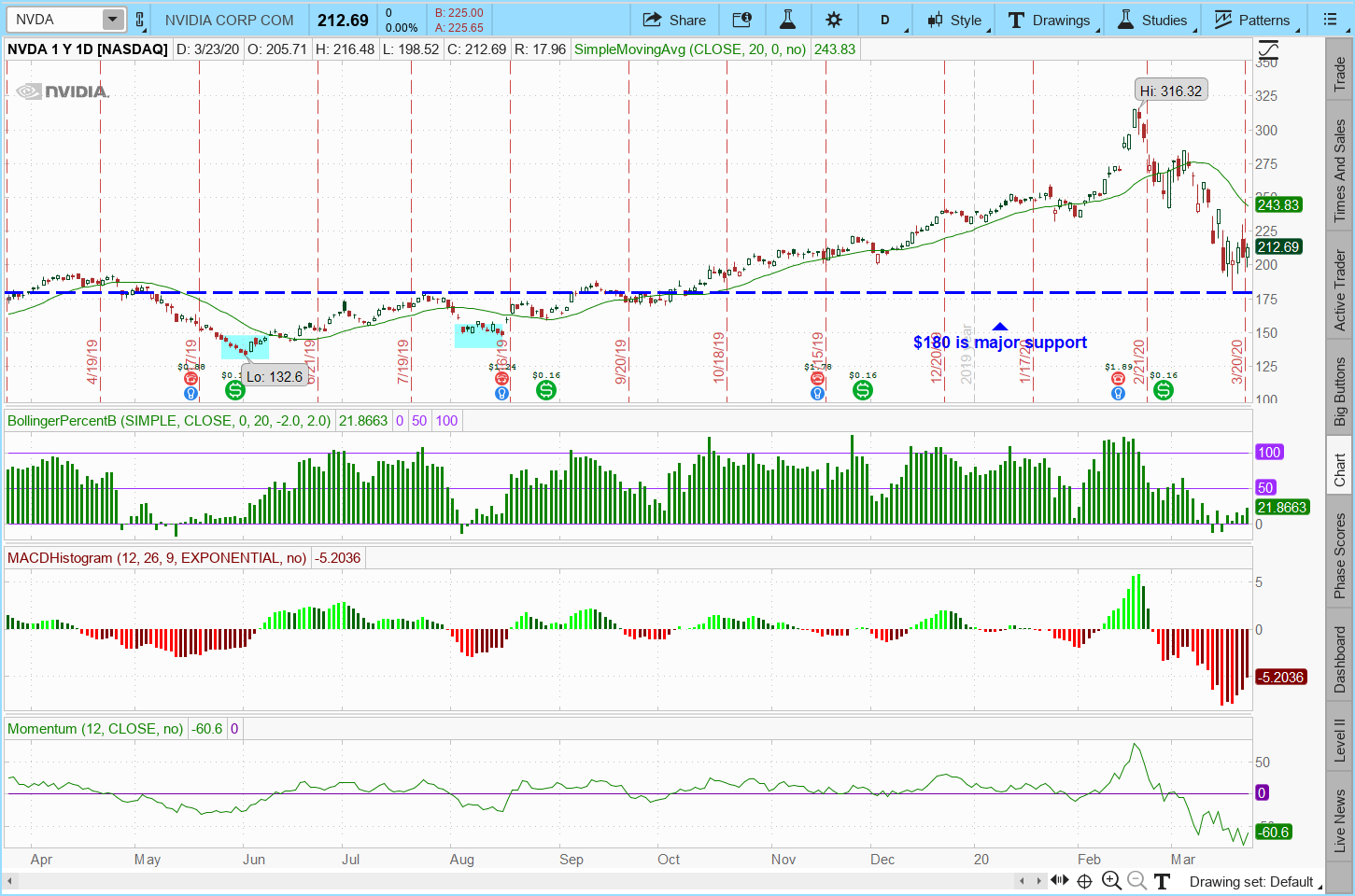Open the list menu icon at top right

click(1330, 20)
